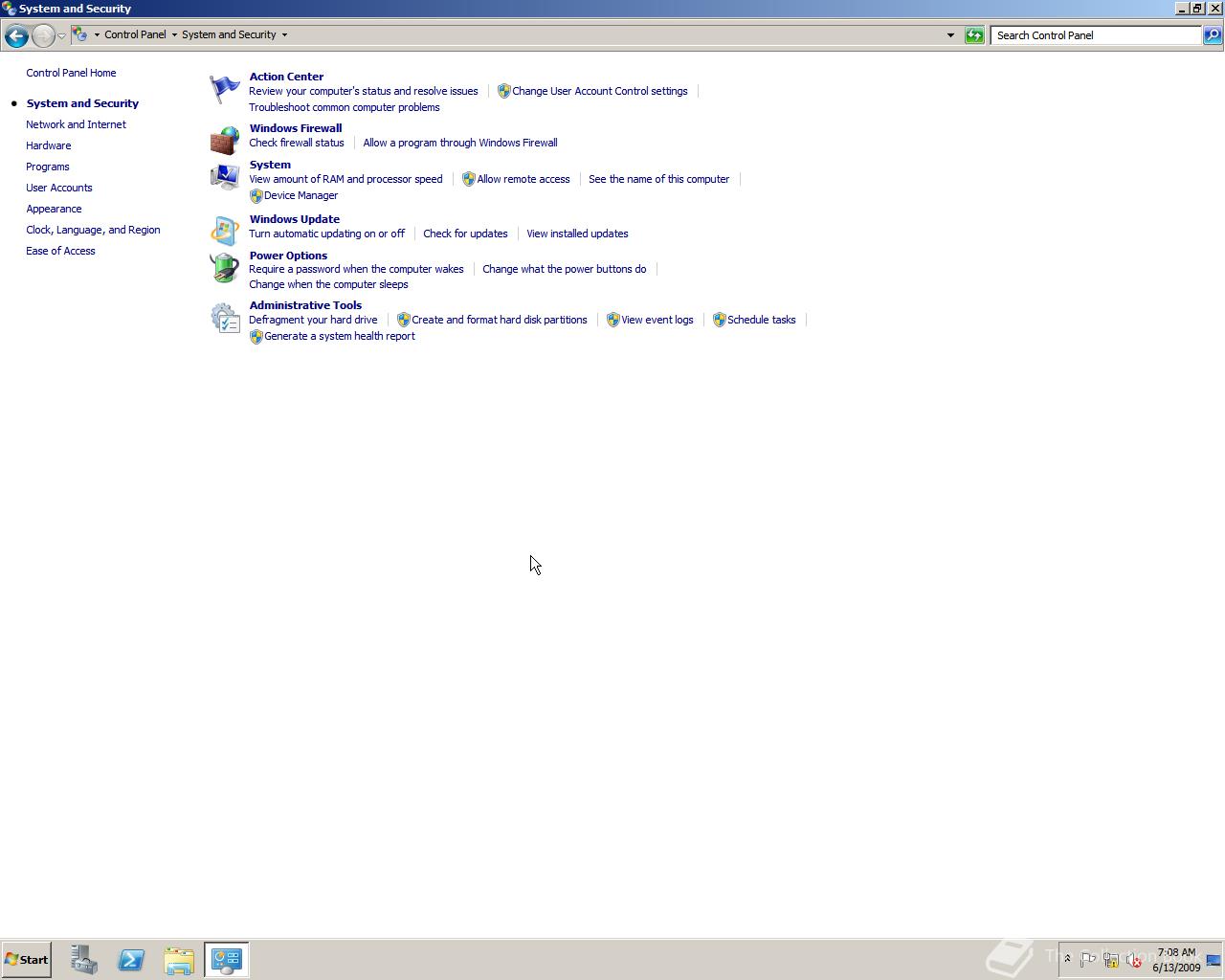The width and height of the screenshot is (1225, 980).
Task: Click Review your computer's status and resolve issues
Action: click(363, 91)
